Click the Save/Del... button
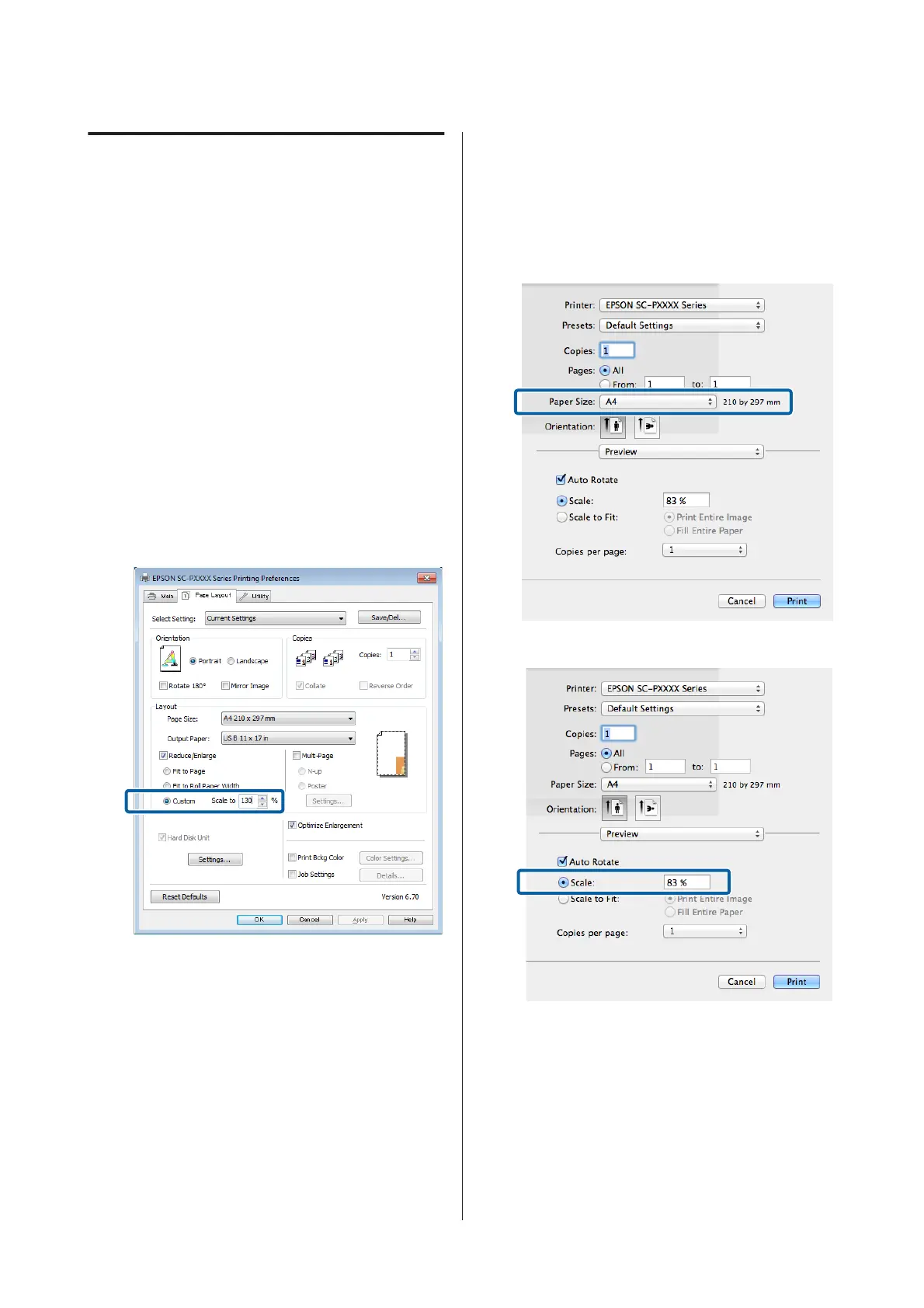The image size is (924, 1308). tap(389, 617)
